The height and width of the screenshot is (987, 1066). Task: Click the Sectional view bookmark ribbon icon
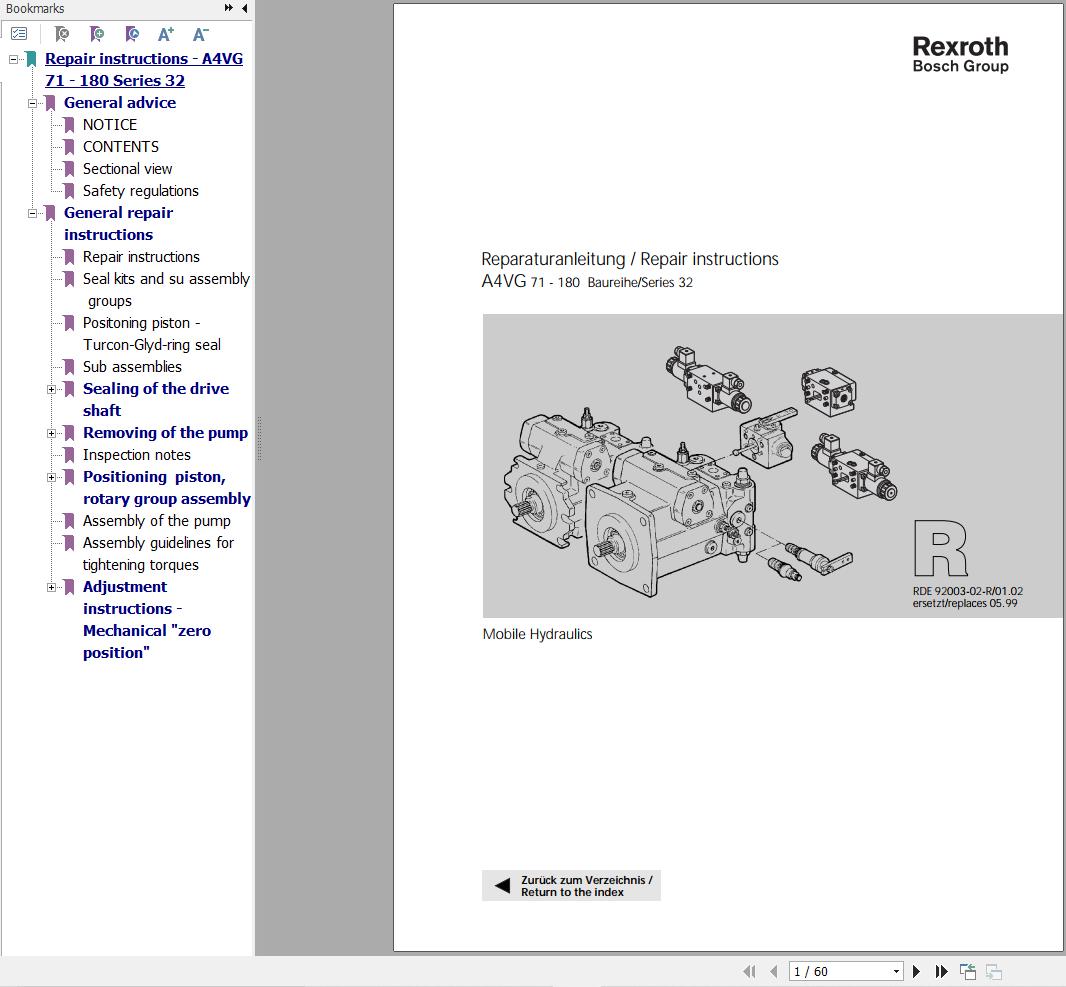pyautogui.click(x=69, y=169)
